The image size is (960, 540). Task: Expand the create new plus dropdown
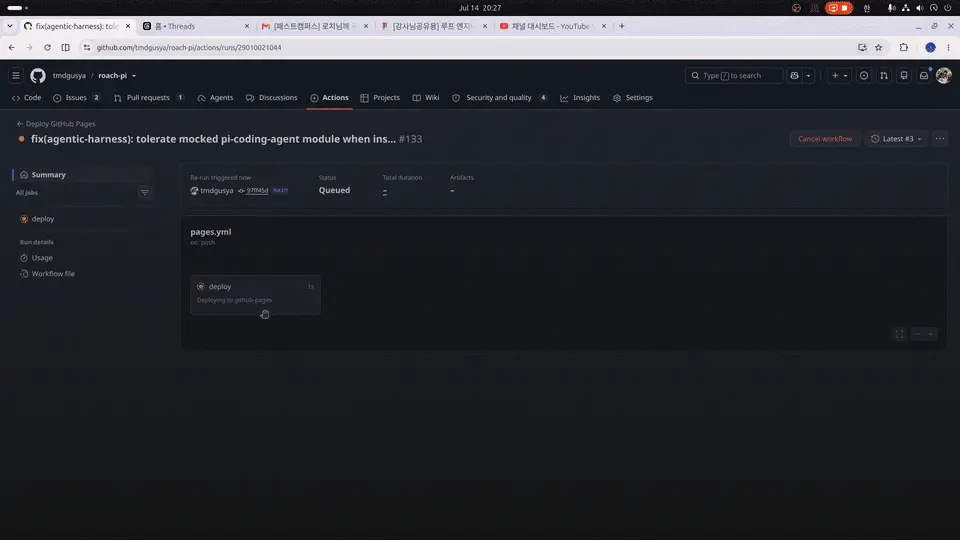click(839, 75)
